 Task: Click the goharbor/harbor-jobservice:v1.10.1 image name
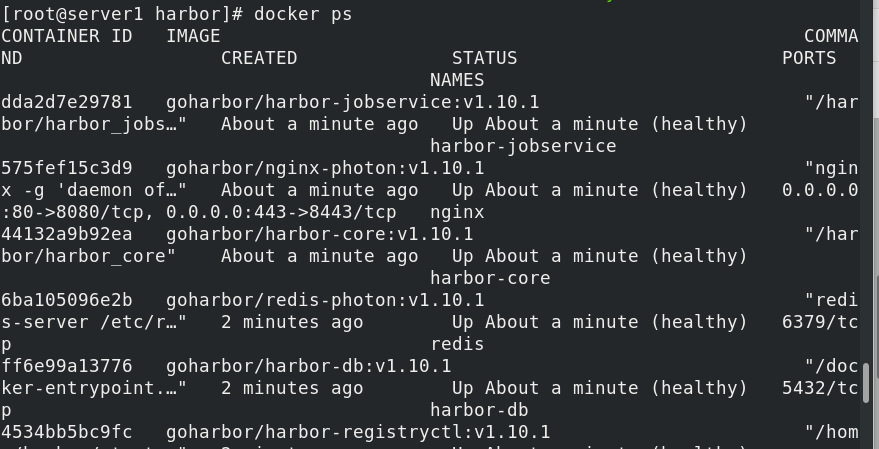(352, 102)
